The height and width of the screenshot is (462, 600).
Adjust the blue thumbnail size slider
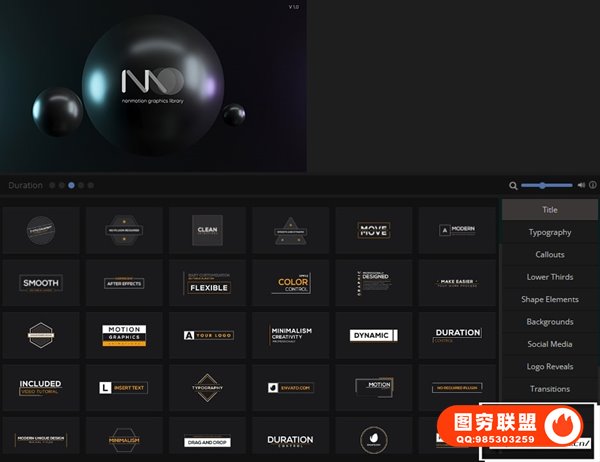543,185
